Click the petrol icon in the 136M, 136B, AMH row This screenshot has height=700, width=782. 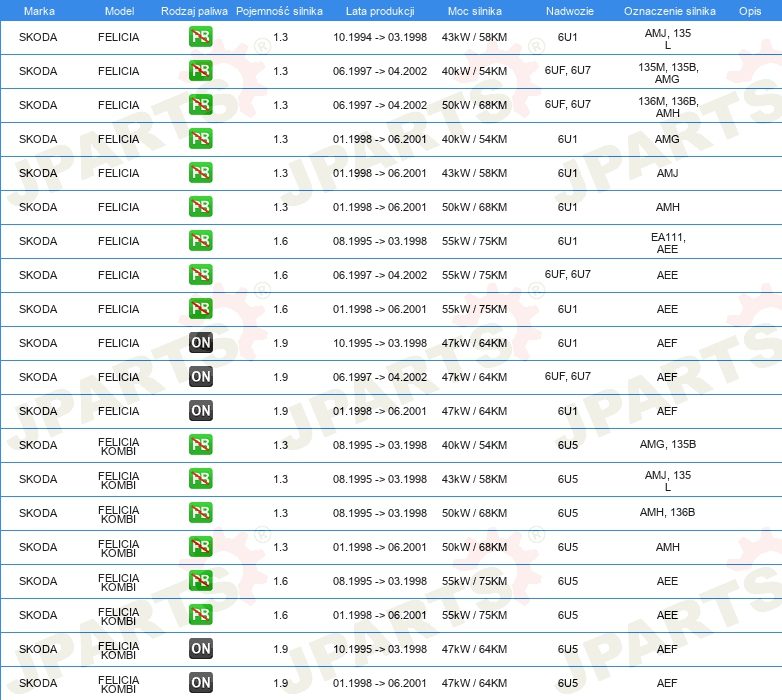click(x=200, y=104)
